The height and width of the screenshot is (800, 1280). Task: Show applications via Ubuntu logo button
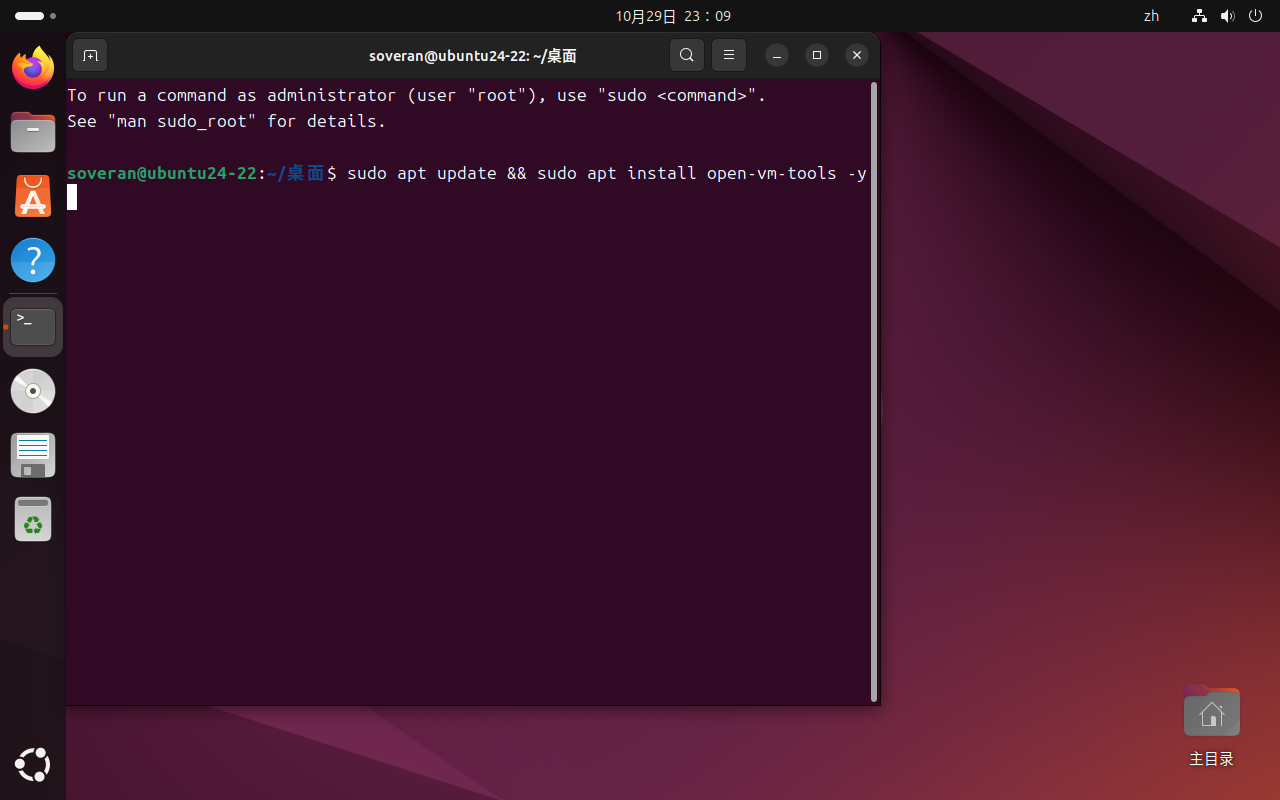pyautogui.click(x=33, y=765)
